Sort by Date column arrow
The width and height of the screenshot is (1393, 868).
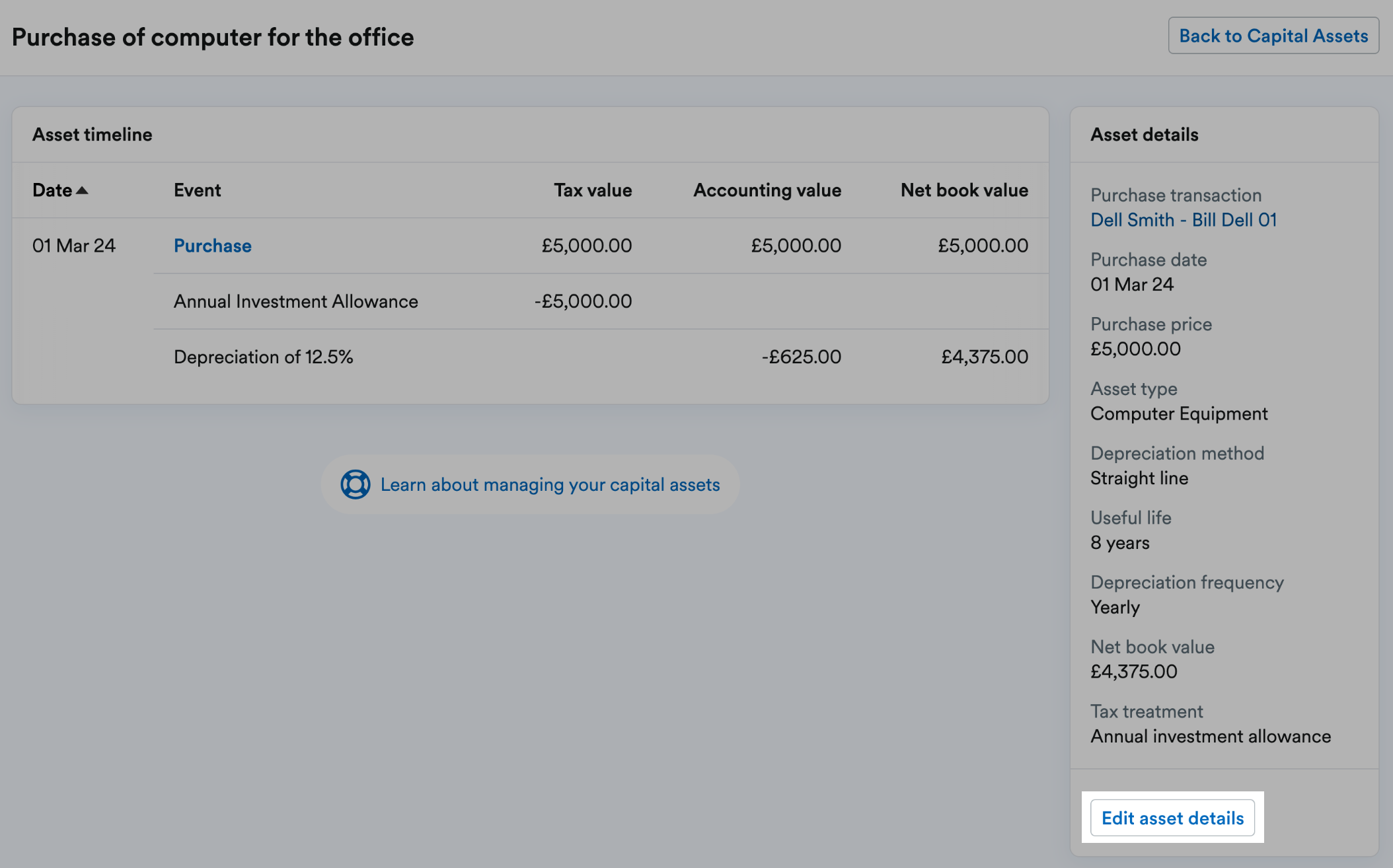[x=82, y=190]
